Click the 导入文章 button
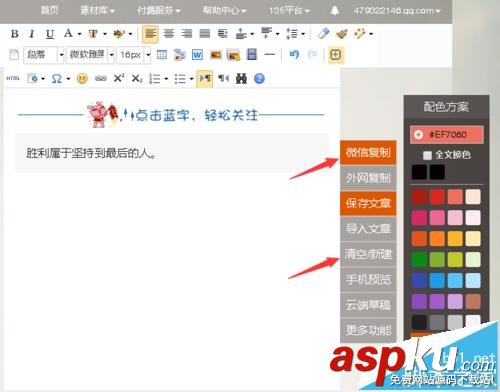500x392 pixels. 368,229
